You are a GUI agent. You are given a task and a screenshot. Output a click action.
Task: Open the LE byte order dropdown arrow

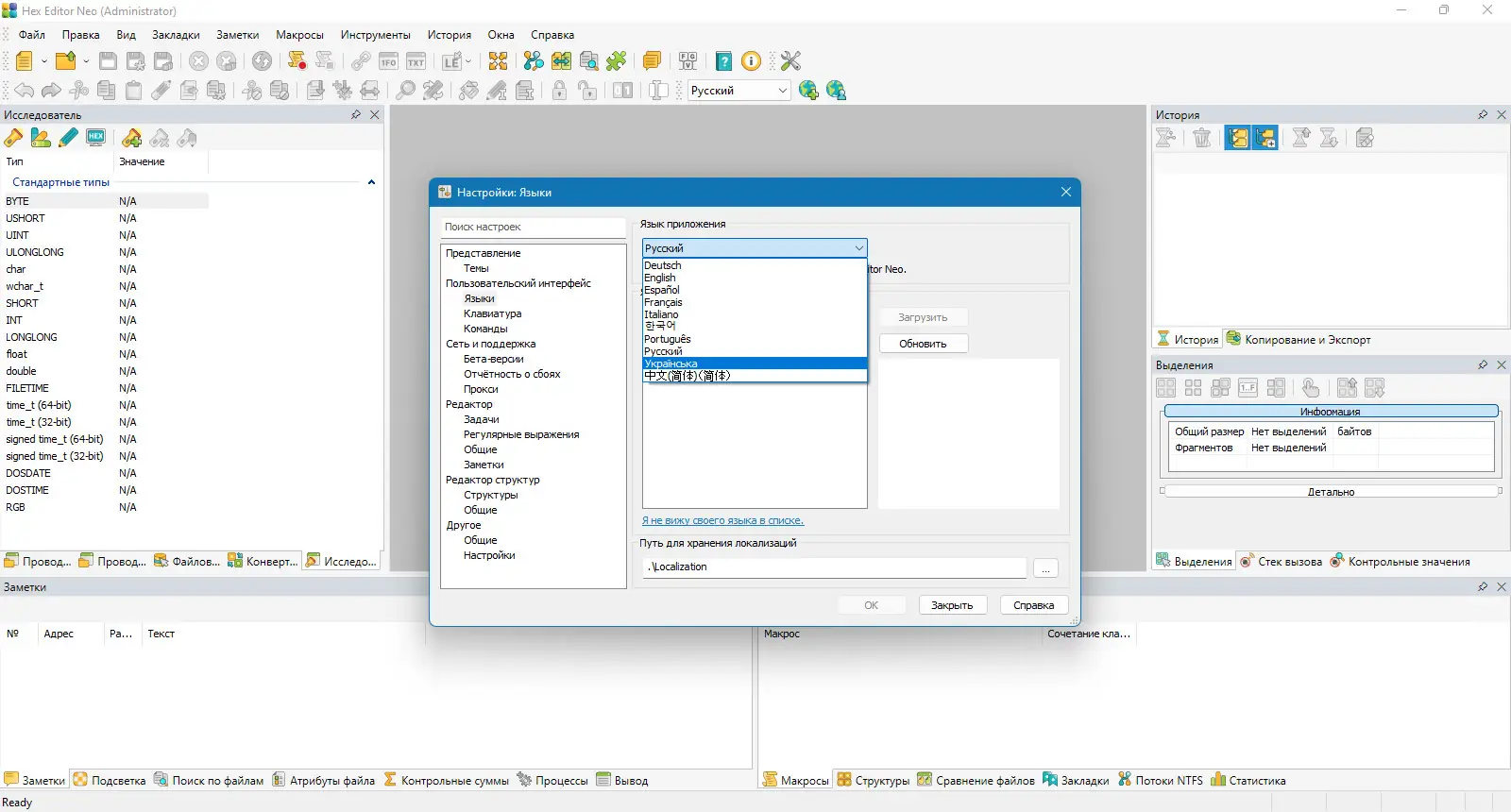[468, 61]
